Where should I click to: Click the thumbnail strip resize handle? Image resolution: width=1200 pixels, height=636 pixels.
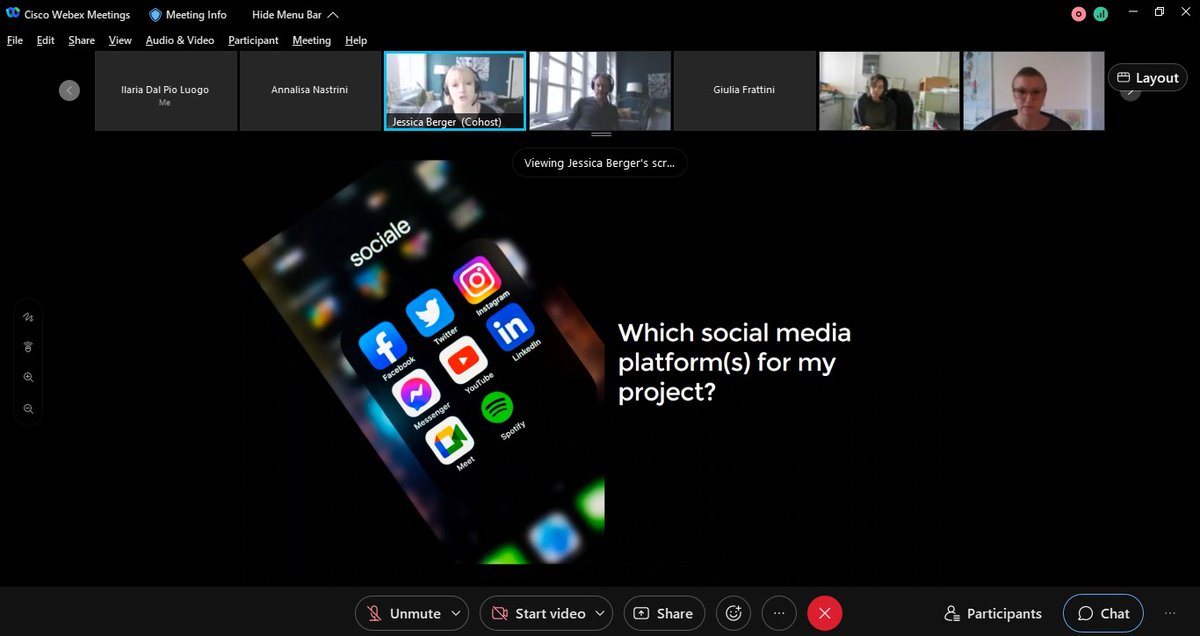(x=600, y=134)
